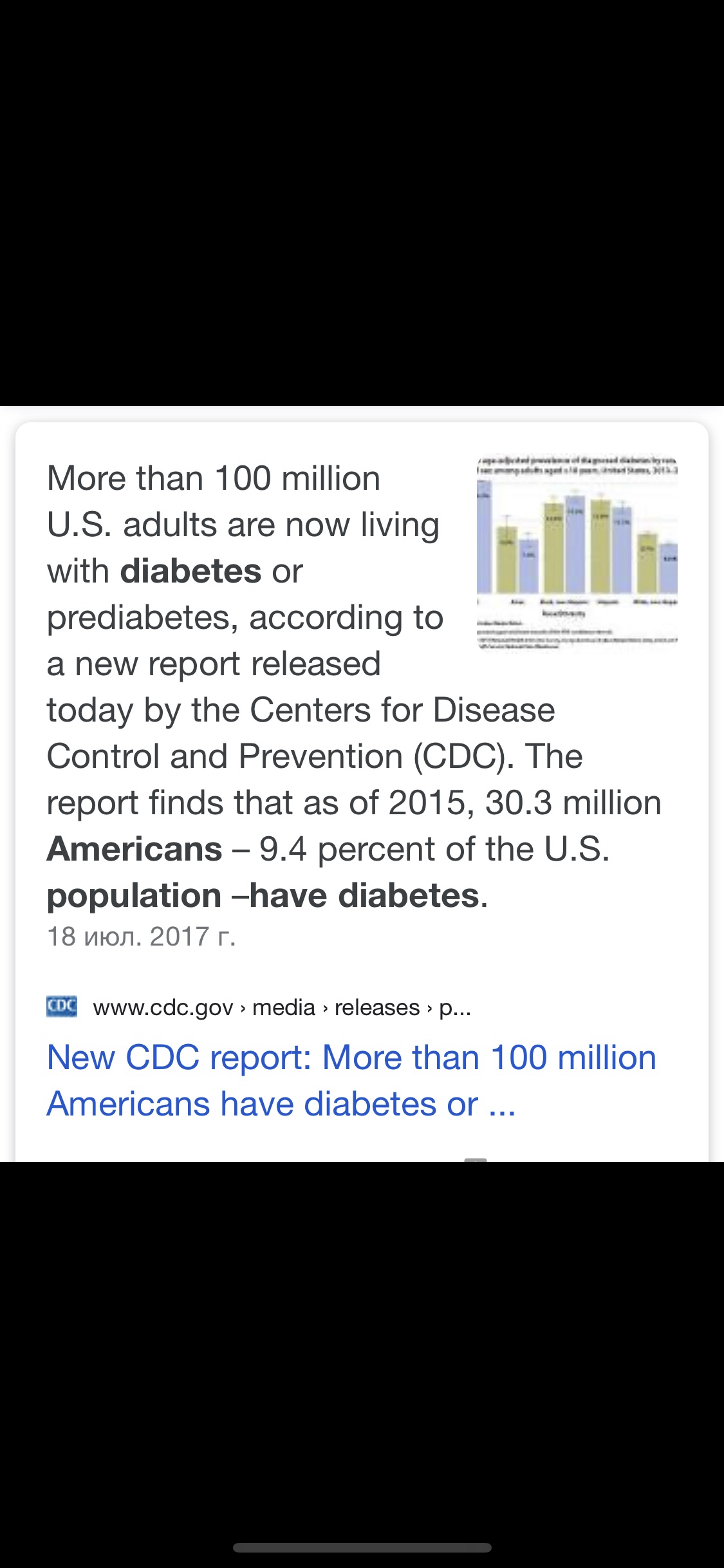
Task: Click the "Centers for Disease" text line
Action: tap(402, 711)
